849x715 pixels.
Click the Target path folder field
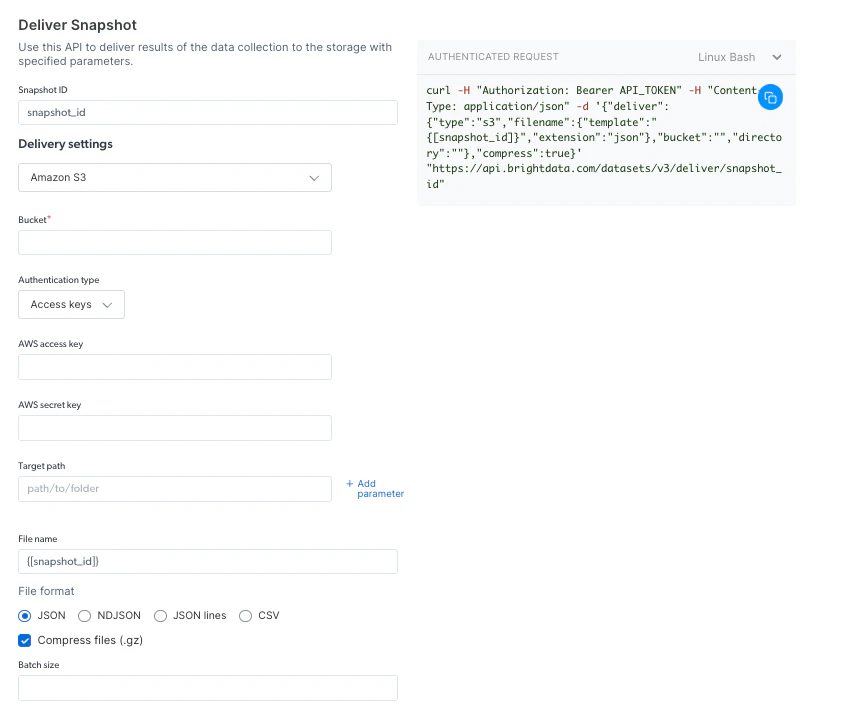point(174,488)
